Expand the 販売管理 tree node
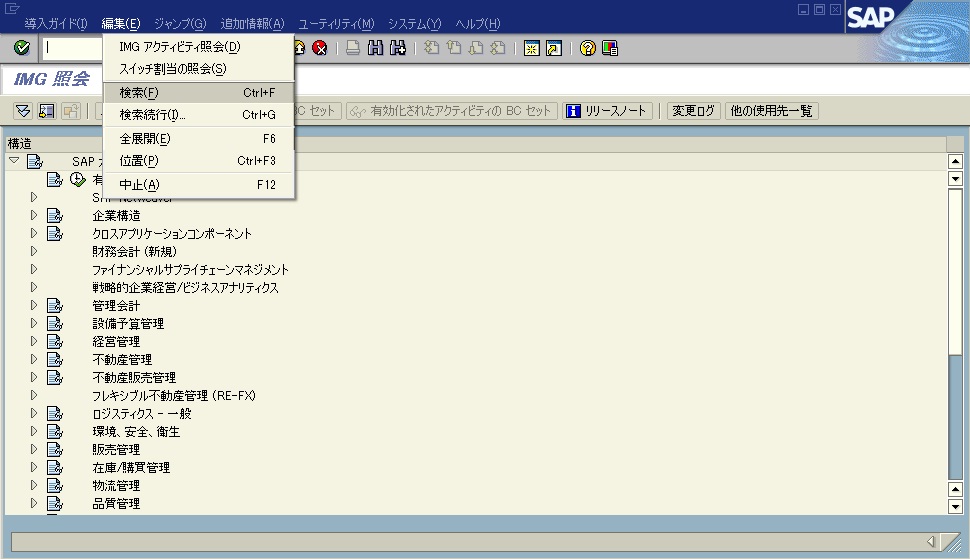This screenshot has height=559, width=970. [x=34, y=450]
